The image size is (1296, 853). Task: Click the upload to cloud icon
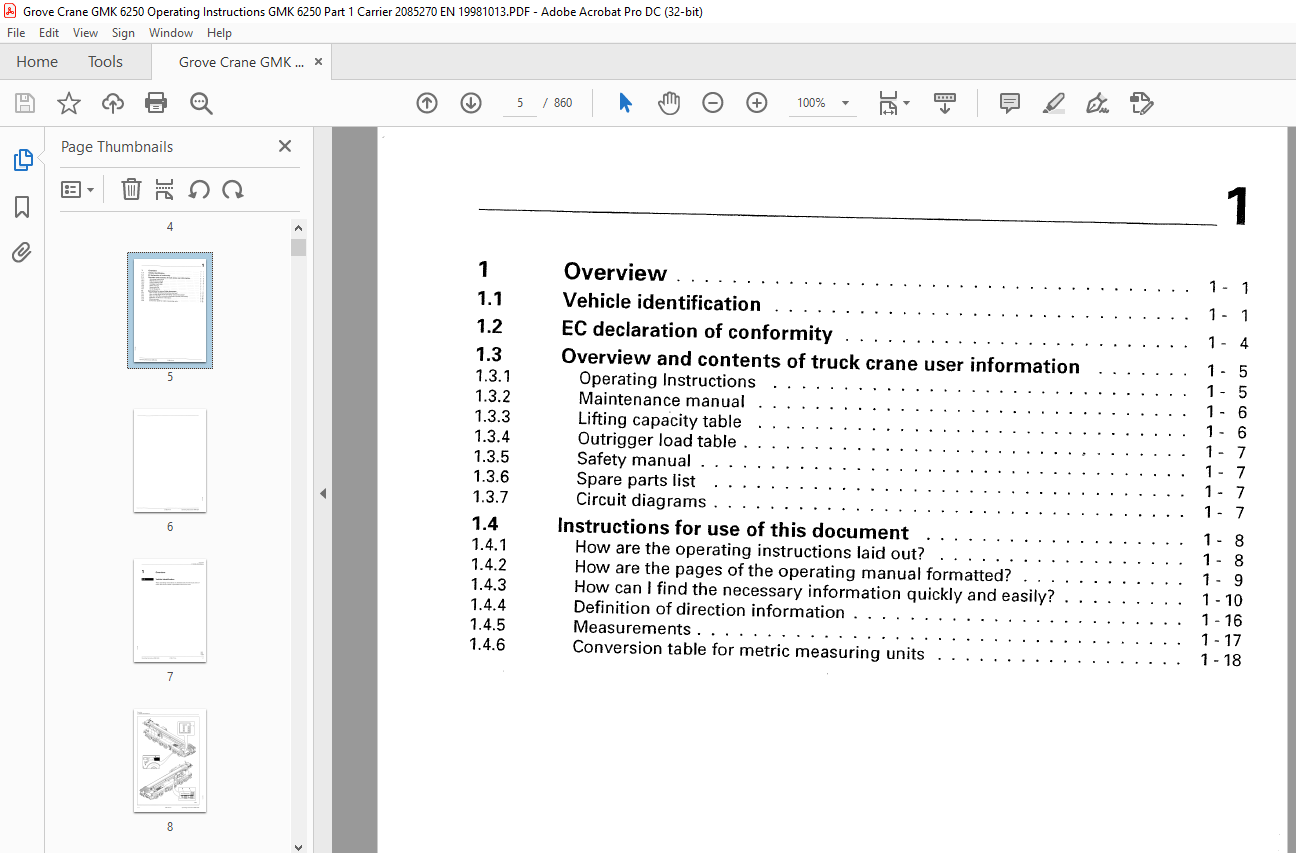click(x=113, y=103)
